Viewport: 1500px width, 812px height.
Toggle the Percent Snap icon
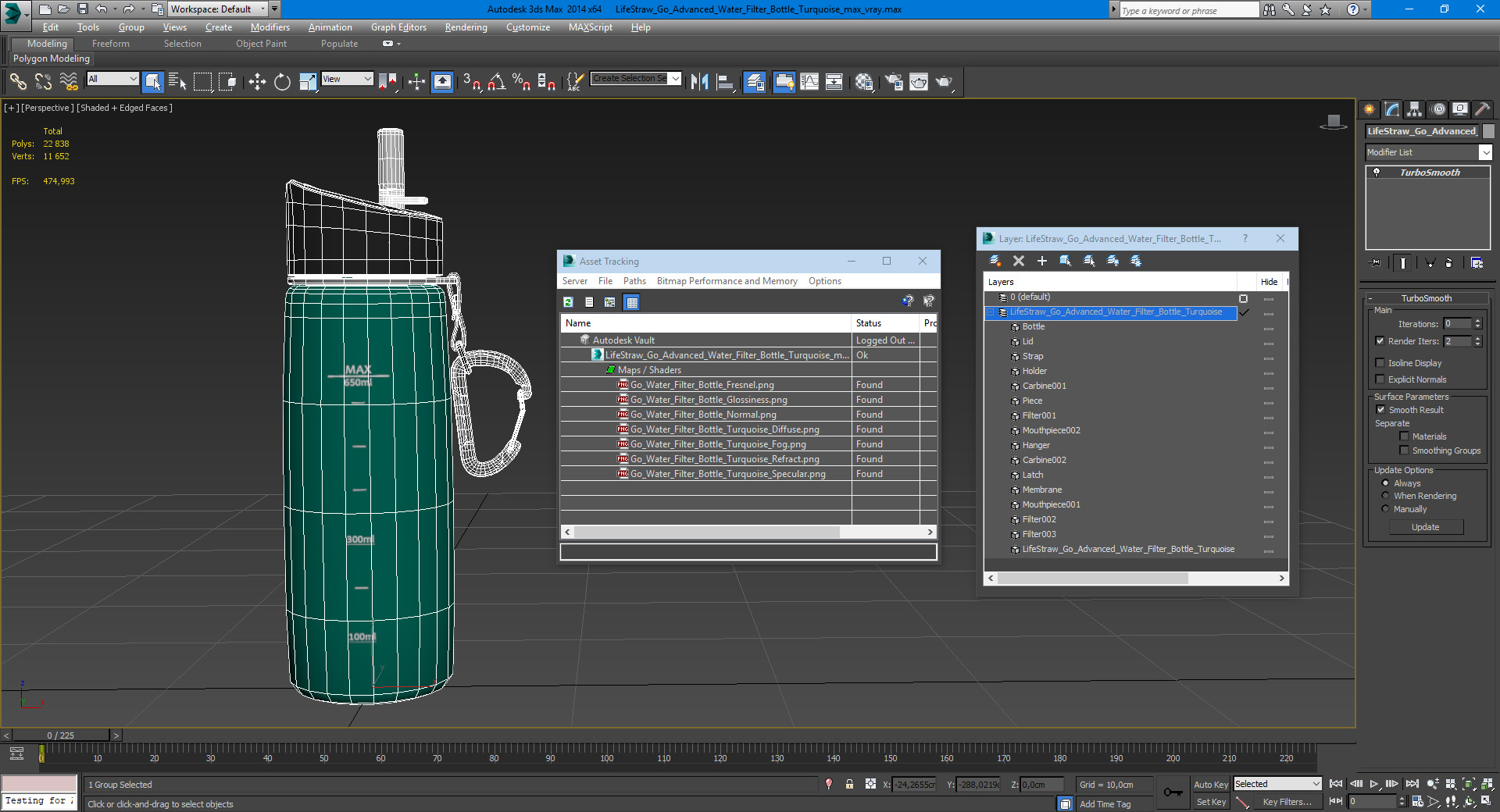[521, 81]
